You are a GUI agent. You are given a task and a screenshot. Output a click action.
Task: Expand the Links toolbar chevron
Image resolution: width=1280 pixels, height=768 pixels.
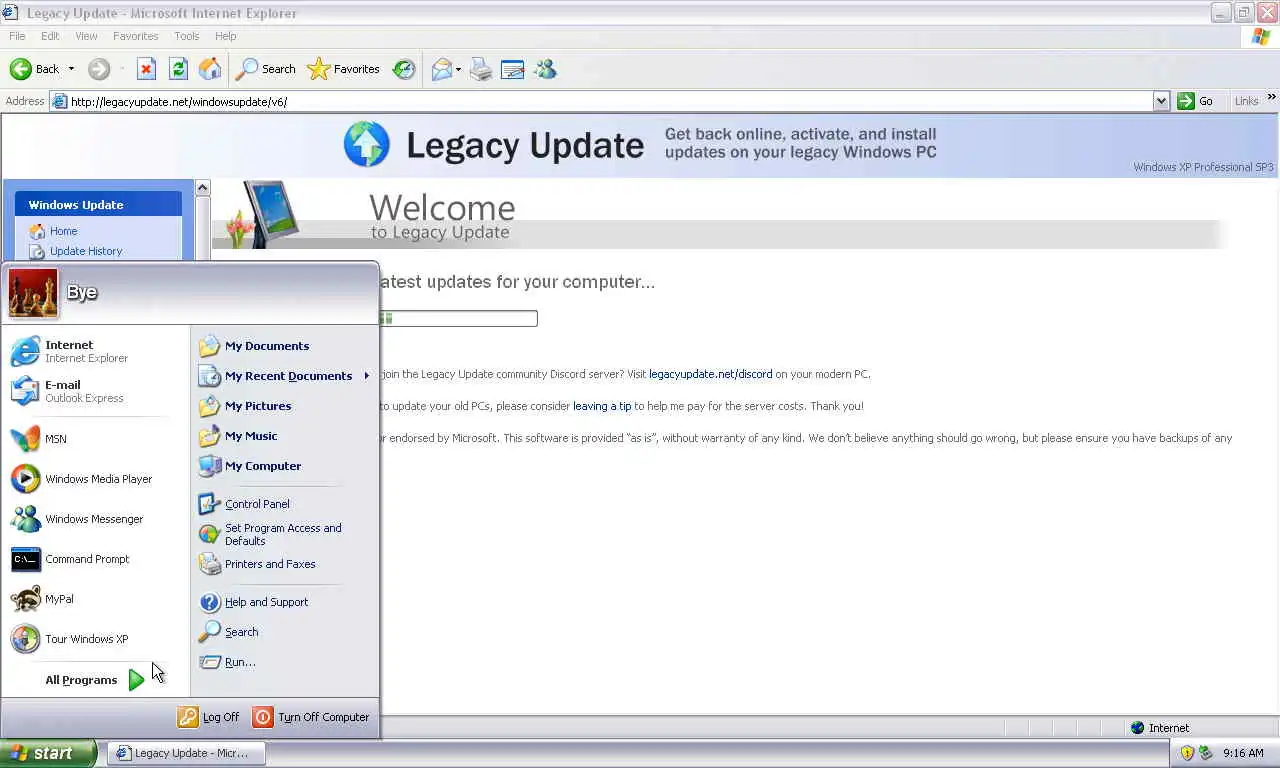[1272, 98]
